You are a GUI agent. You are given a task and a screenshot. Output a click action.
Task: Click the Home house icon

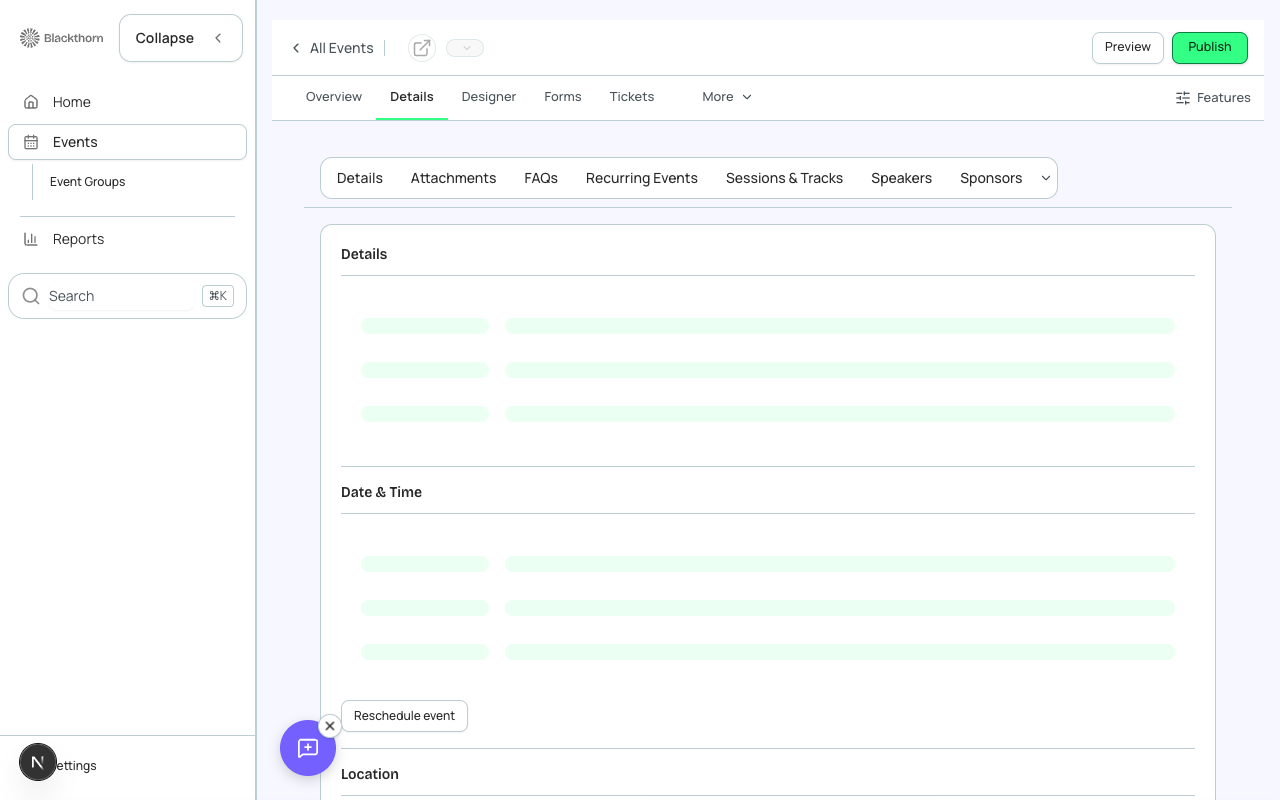click(31, 102)
